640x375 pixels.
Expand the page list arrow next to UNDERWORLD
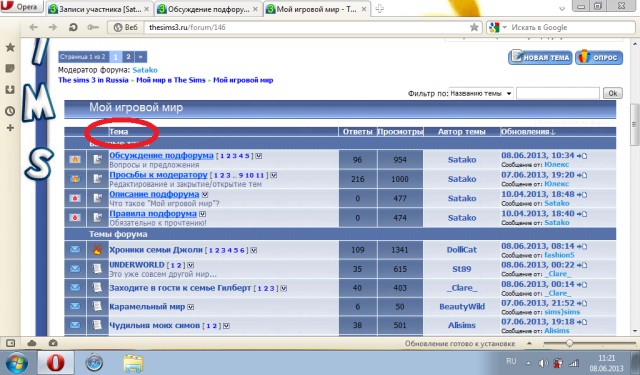click(x=191, y=265)
